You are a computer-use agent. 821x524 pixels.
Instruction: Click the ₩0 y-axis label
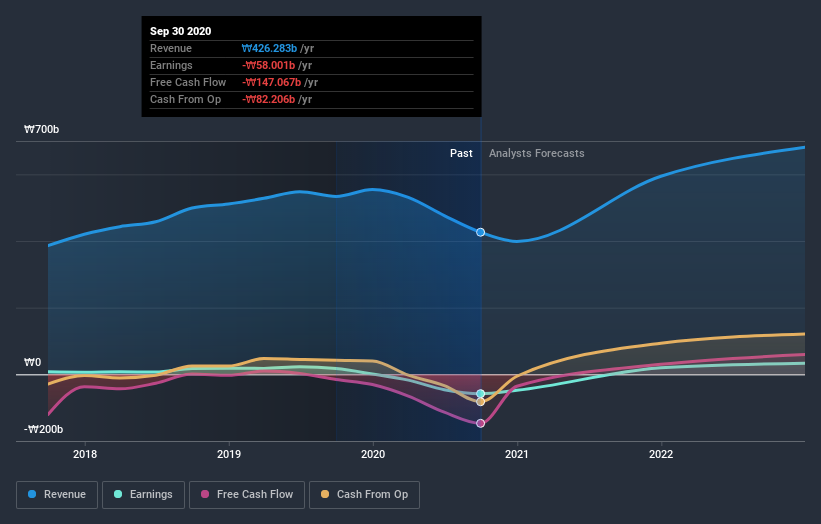32,362
